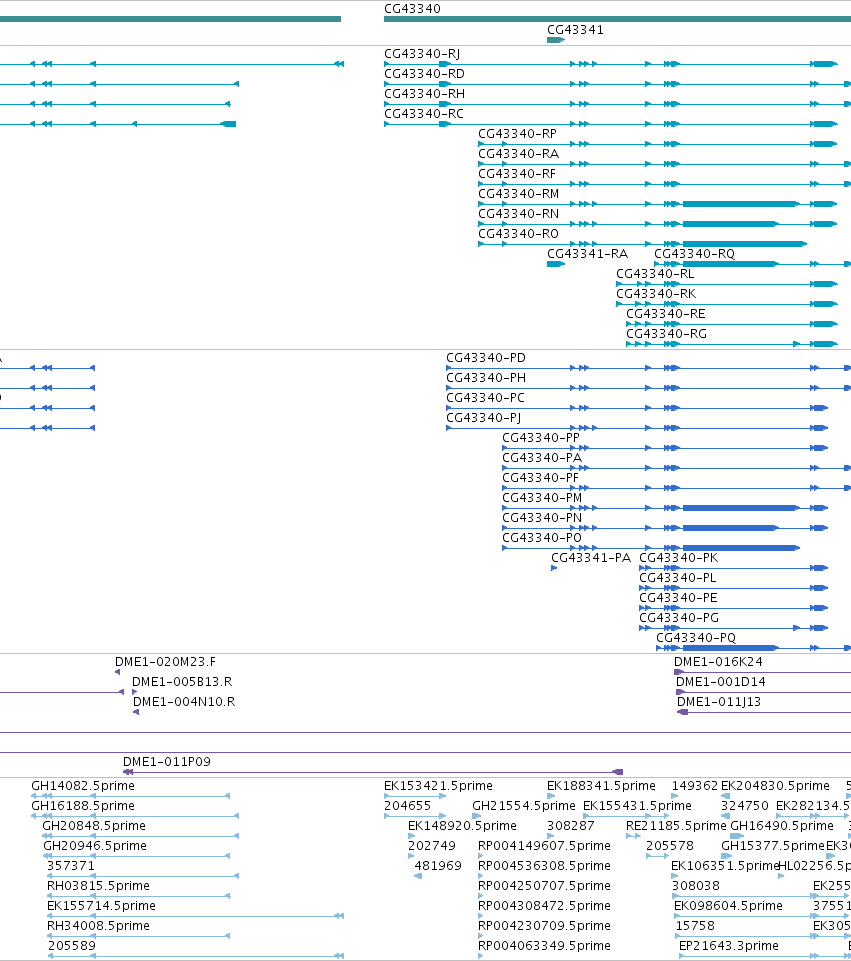This screenshot has height=961, width=851.
Task: Select transcript CG43340-RH
Action: pos(424,94)
